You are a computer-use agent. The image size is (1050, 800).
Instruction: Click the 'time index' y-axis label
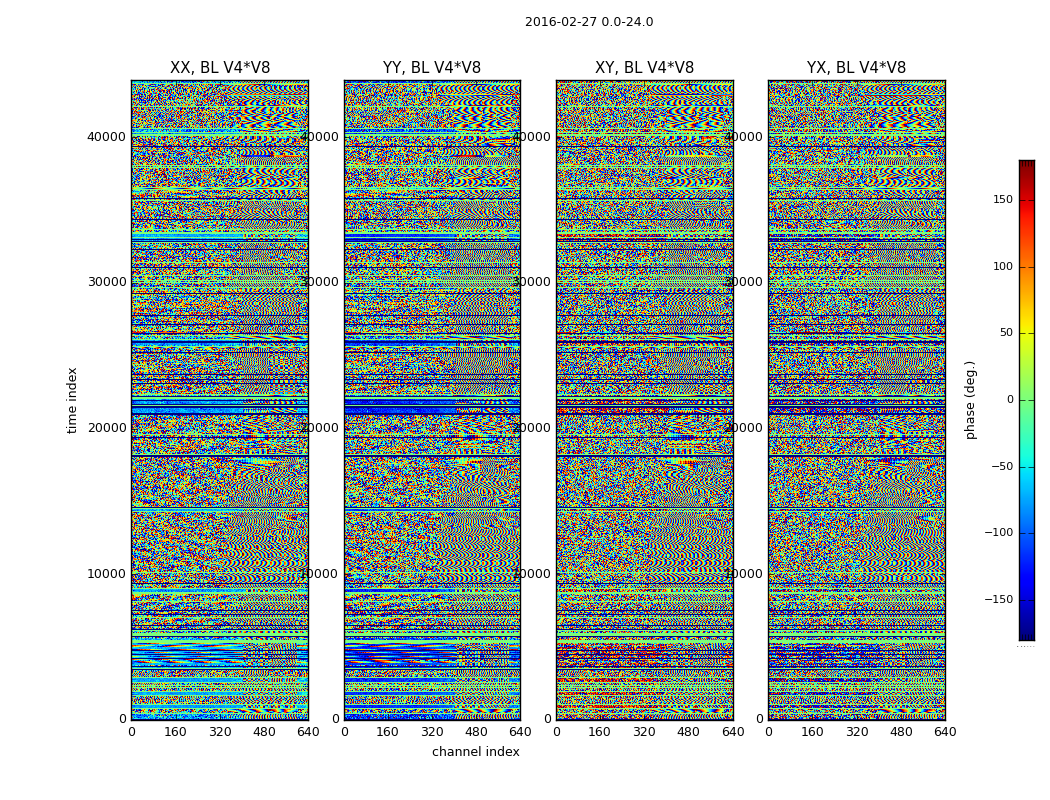point(72,400)
